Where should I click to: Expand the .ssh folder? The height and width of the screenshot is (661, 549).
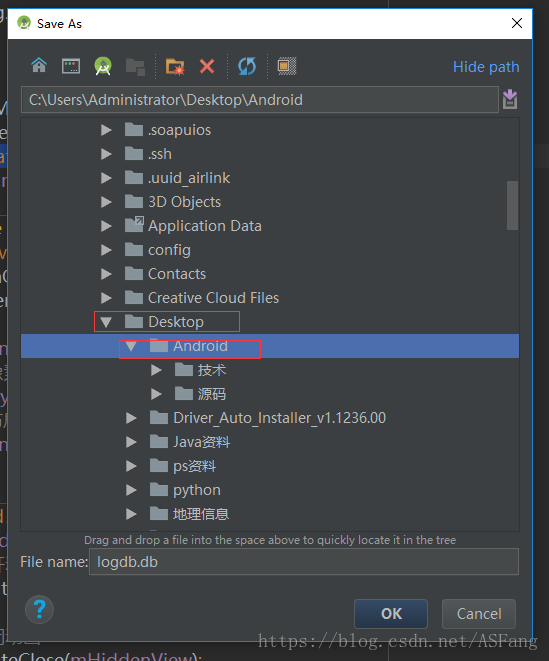click(106, 154)
